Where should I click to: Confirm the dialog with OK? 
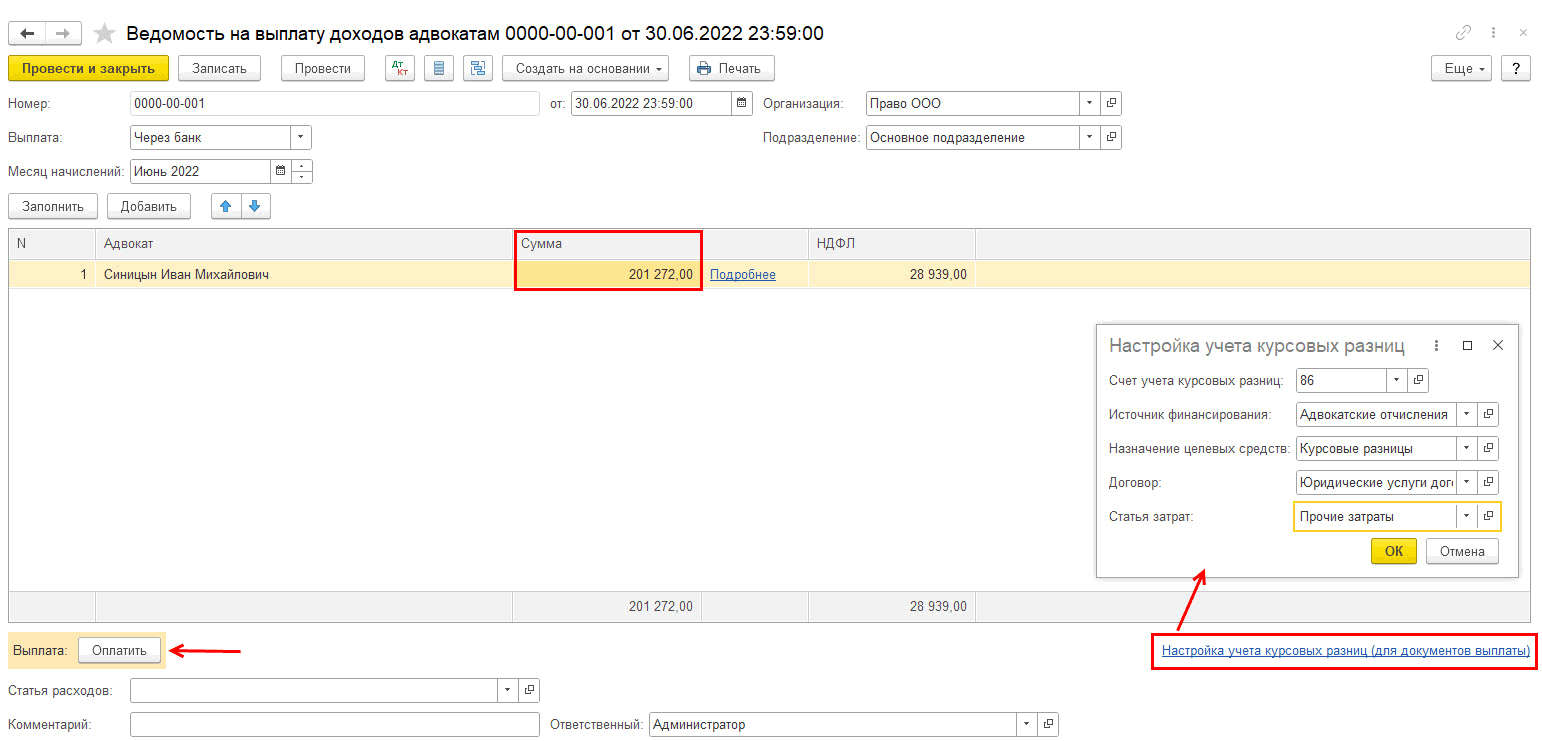click(1393, 551)
